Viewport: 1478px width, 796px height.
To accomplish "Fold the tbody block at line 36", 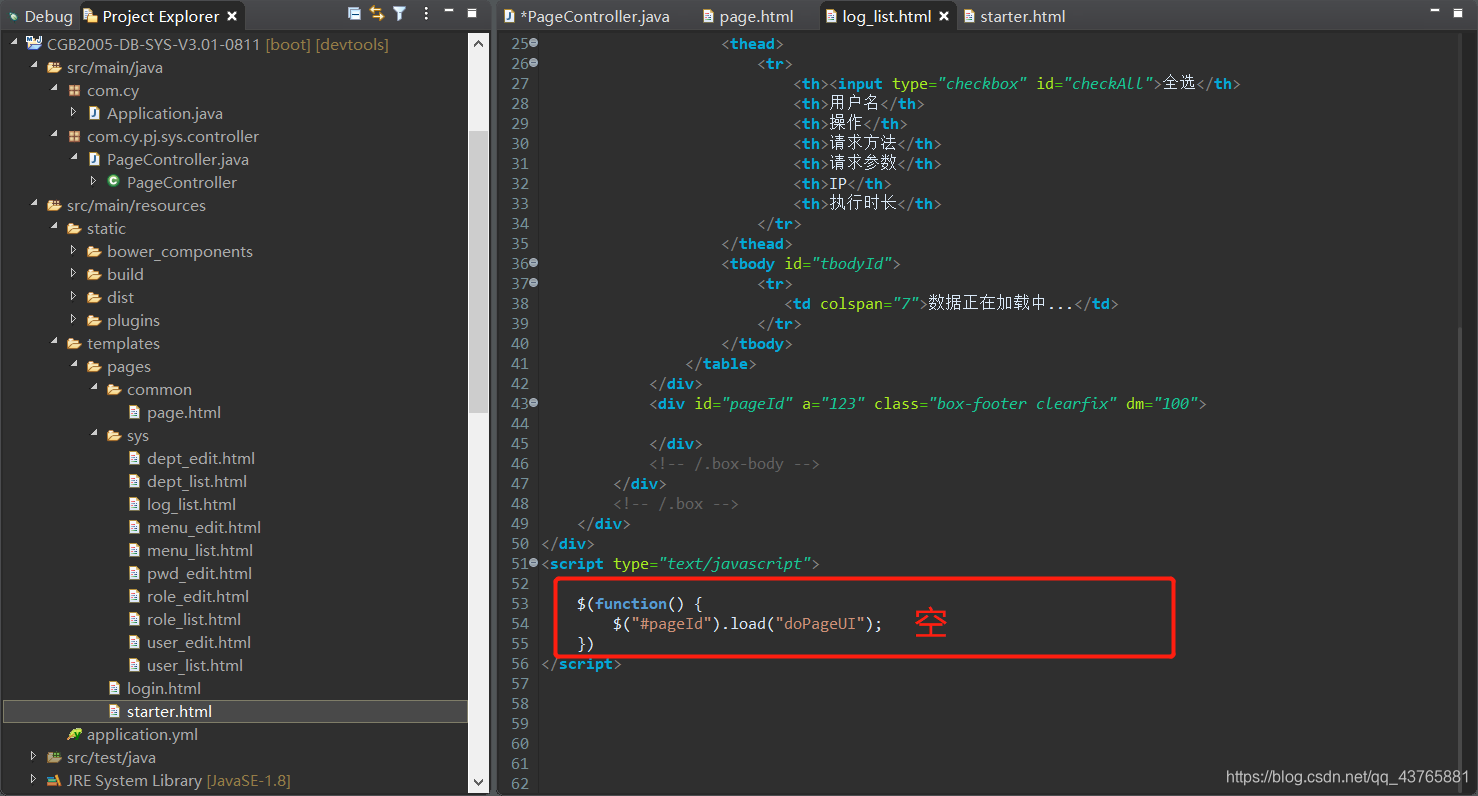I will (533, 263).
